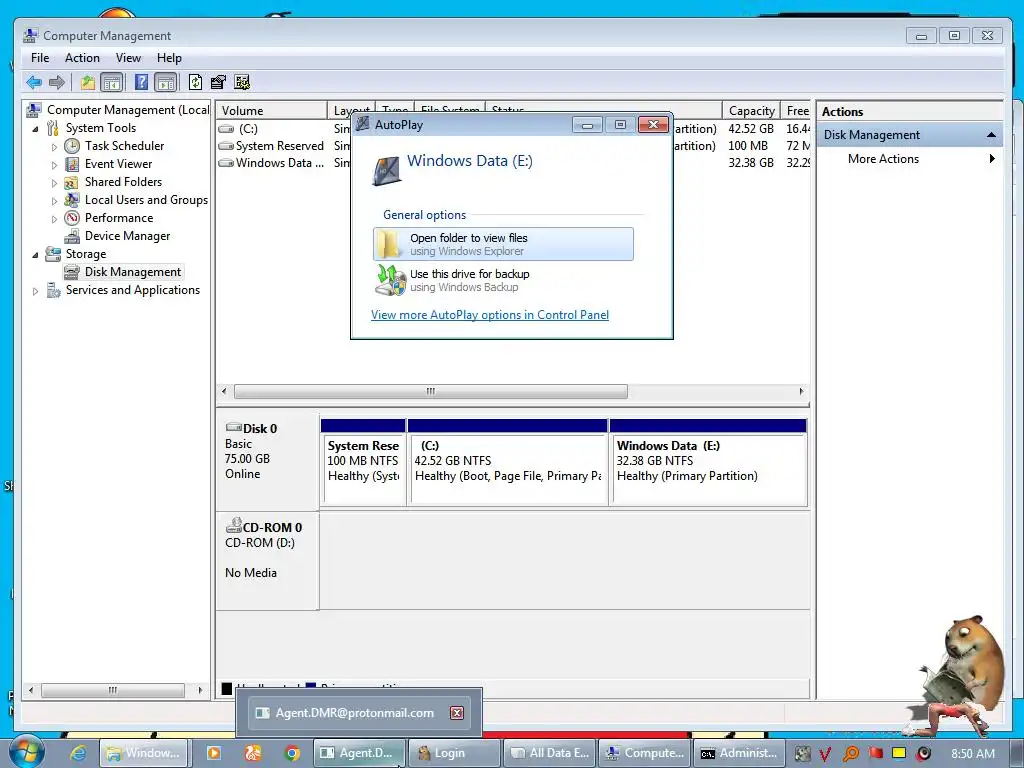Screen dimensions: 1024x768
Task: Collapse the System Tools tree node
Action: [x=36, y=129]
